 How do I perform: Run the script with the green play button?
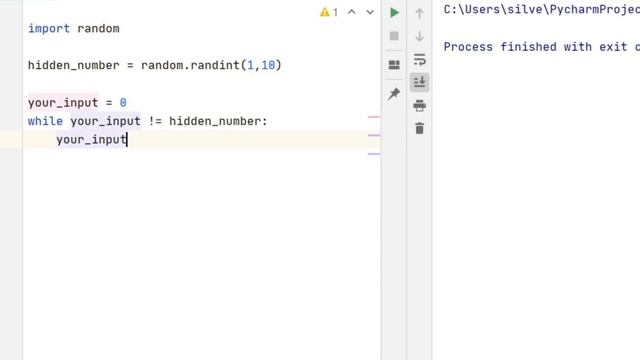click(x=394, y=13)
